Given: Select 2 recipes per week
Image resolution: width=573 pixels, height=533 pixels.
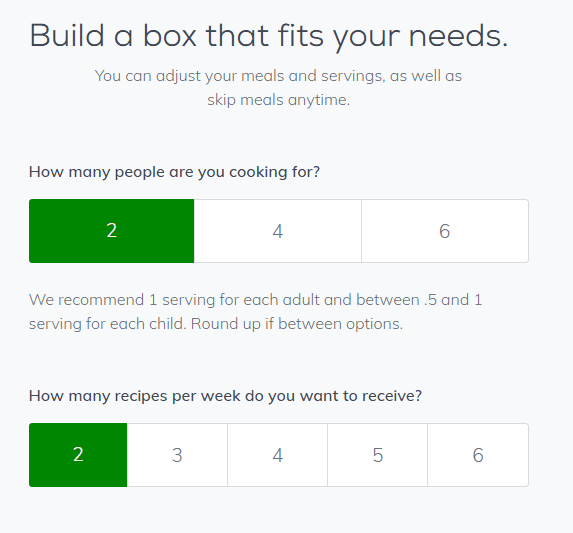Looking at the screenshot, I should pos(78,455).
